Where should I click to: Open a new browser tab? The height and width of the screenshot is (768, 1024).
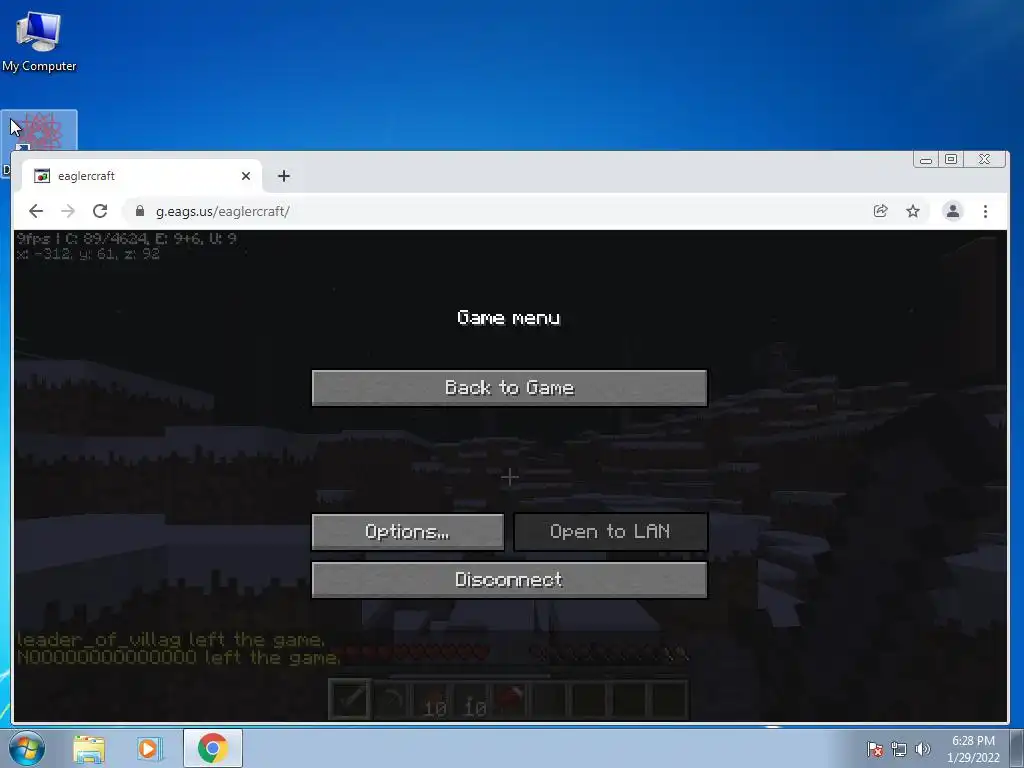tap(283, 176)
